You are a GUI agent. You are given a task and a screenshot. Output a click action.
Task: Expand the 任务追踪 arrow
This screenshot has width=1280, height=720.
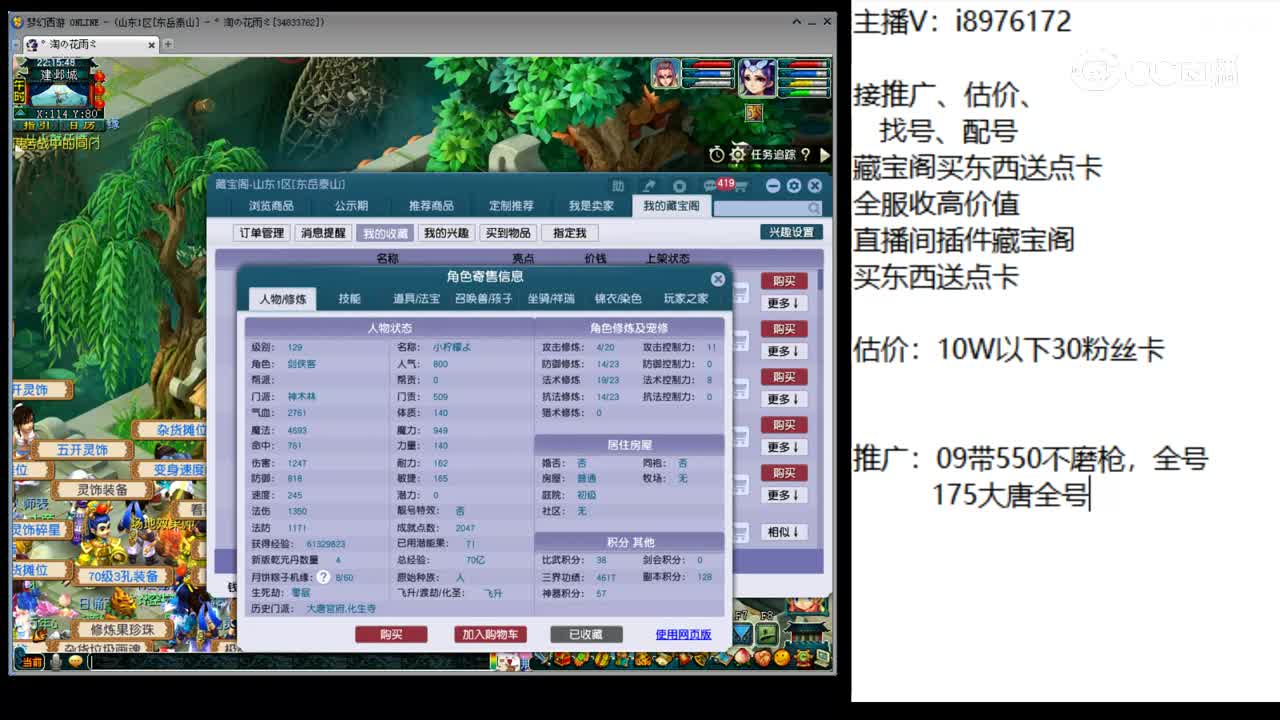824,155
